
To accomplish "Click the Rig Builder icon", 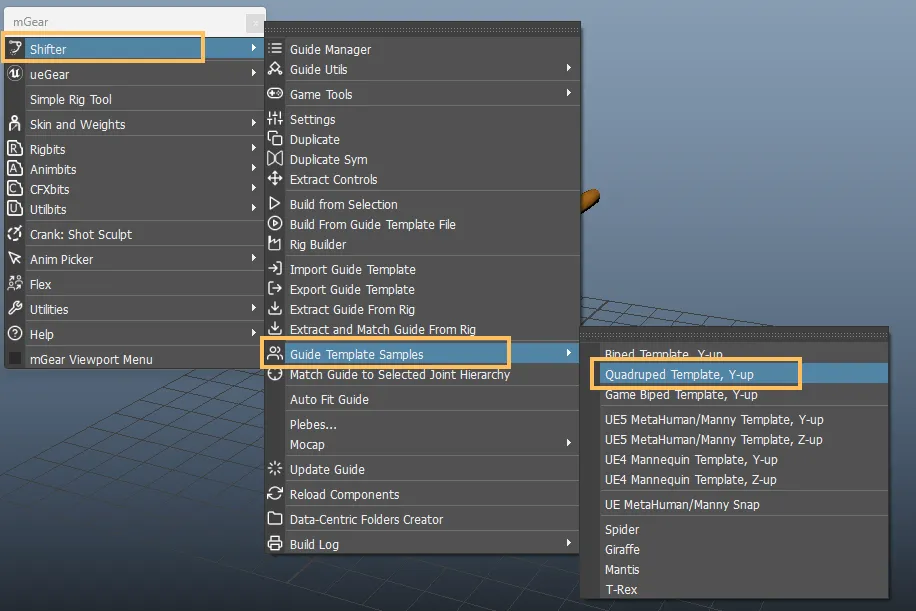I will point(275,244).
